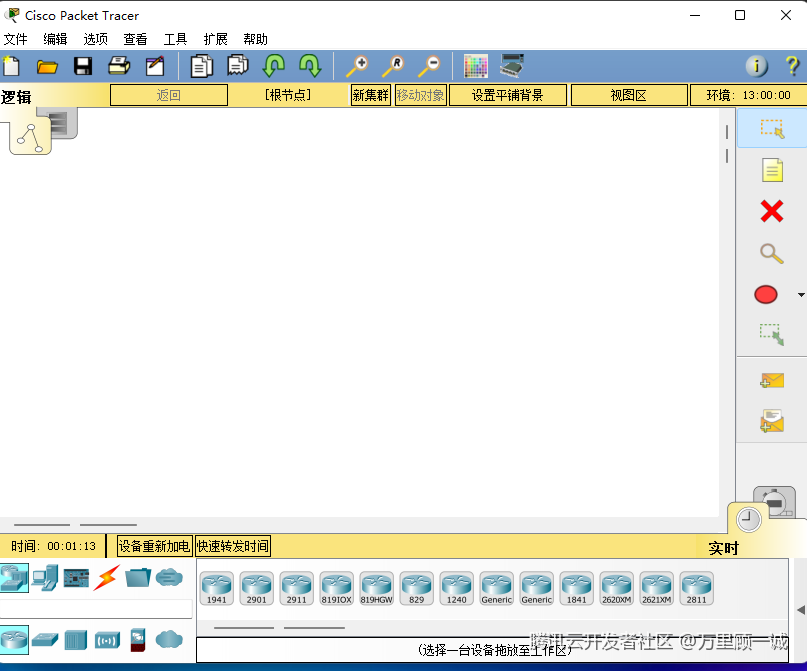Click the 环境 13:00:00 button
This screenshot has width=807, height=671.
pos(748,95)
